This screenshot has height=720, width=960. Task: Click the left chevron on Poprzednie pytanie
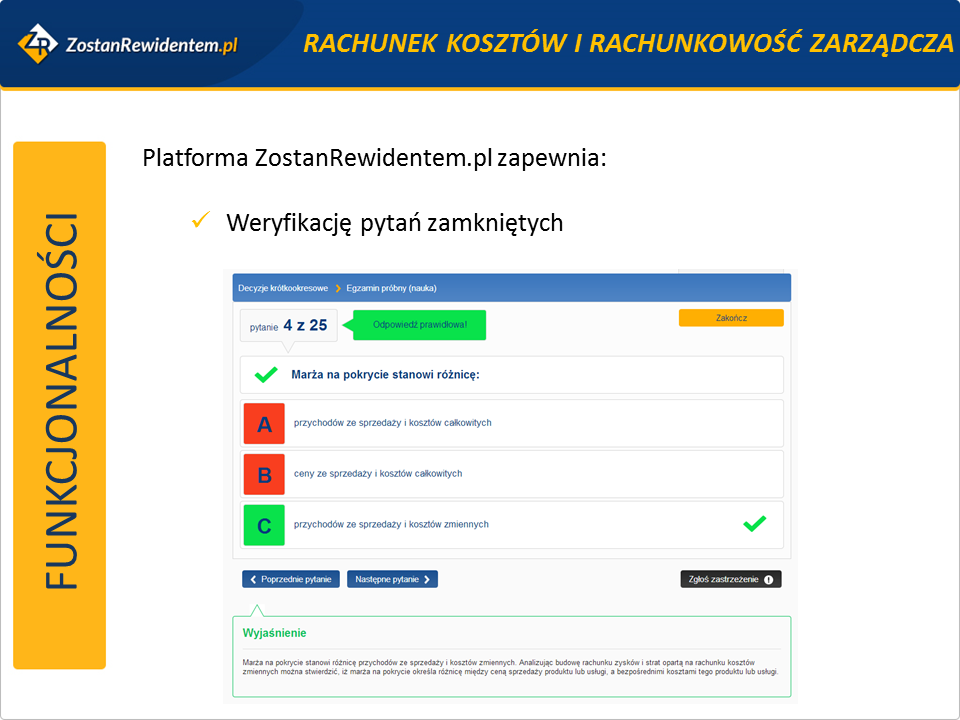click(x=252, y=579)
